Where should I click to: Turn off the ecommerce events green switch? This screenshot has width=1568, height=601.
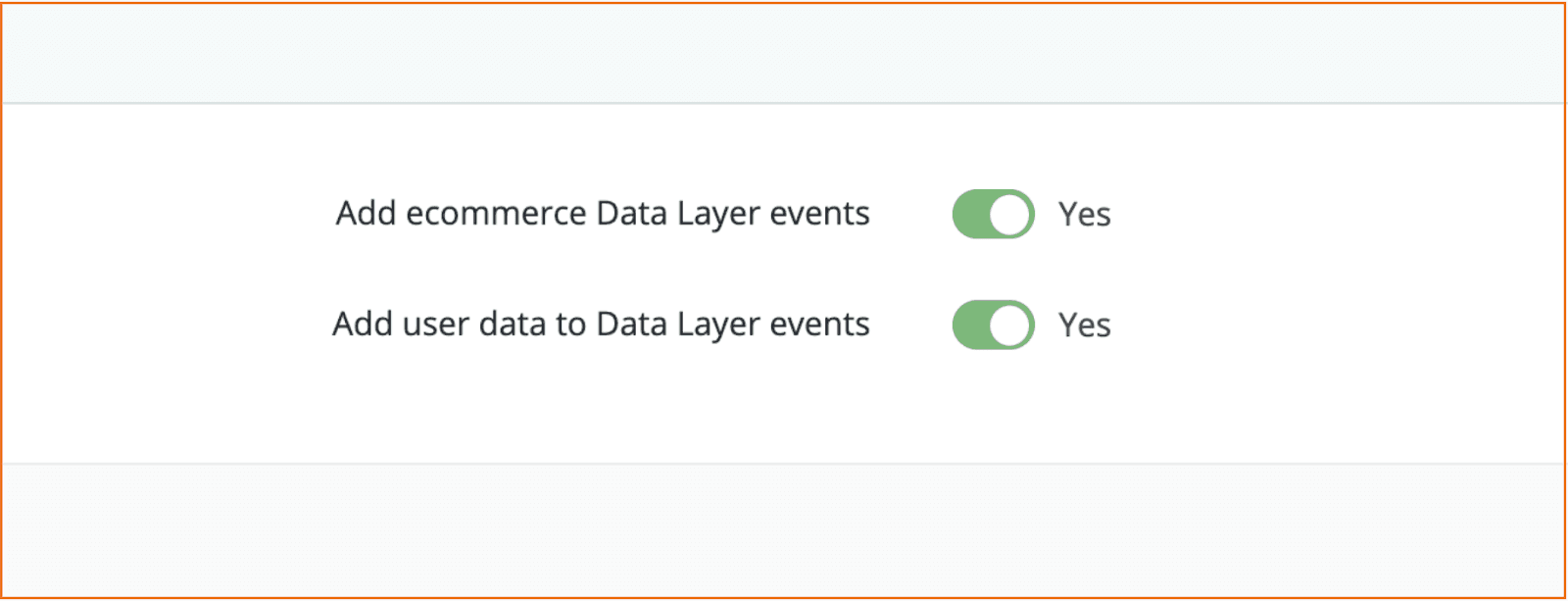point(993,214)
